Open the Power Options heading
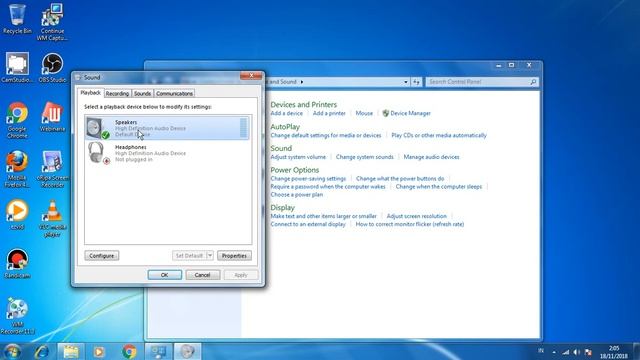 tap(295, 170)
